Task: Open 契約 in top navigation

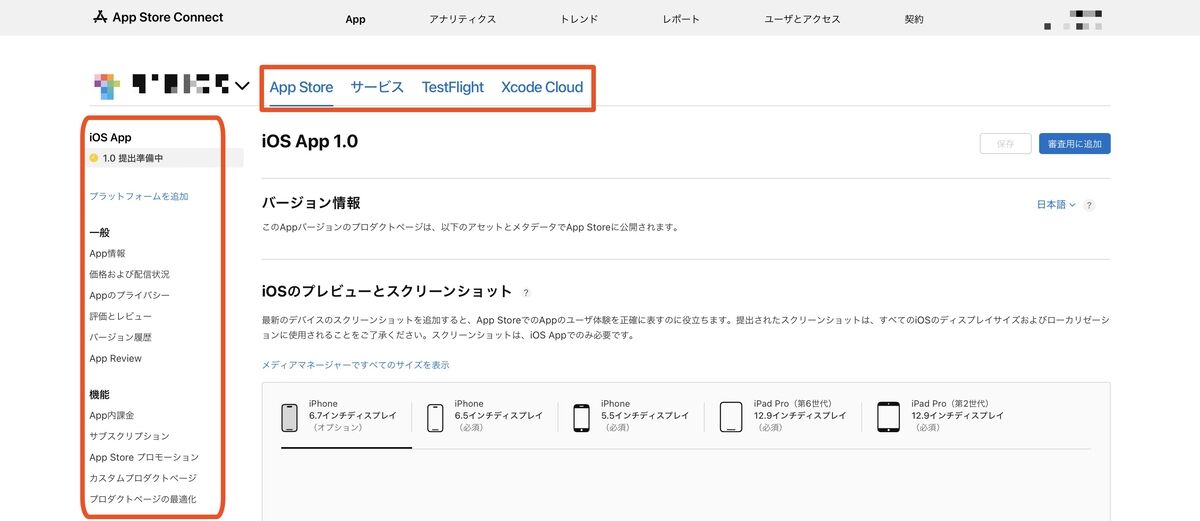Action: (914, 19)
